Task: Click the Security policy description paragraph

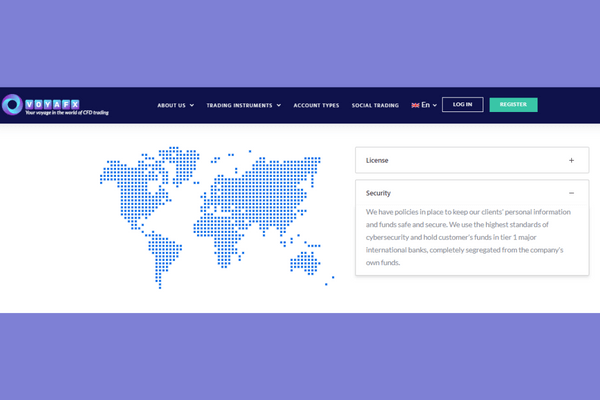Action: [468, 237]
